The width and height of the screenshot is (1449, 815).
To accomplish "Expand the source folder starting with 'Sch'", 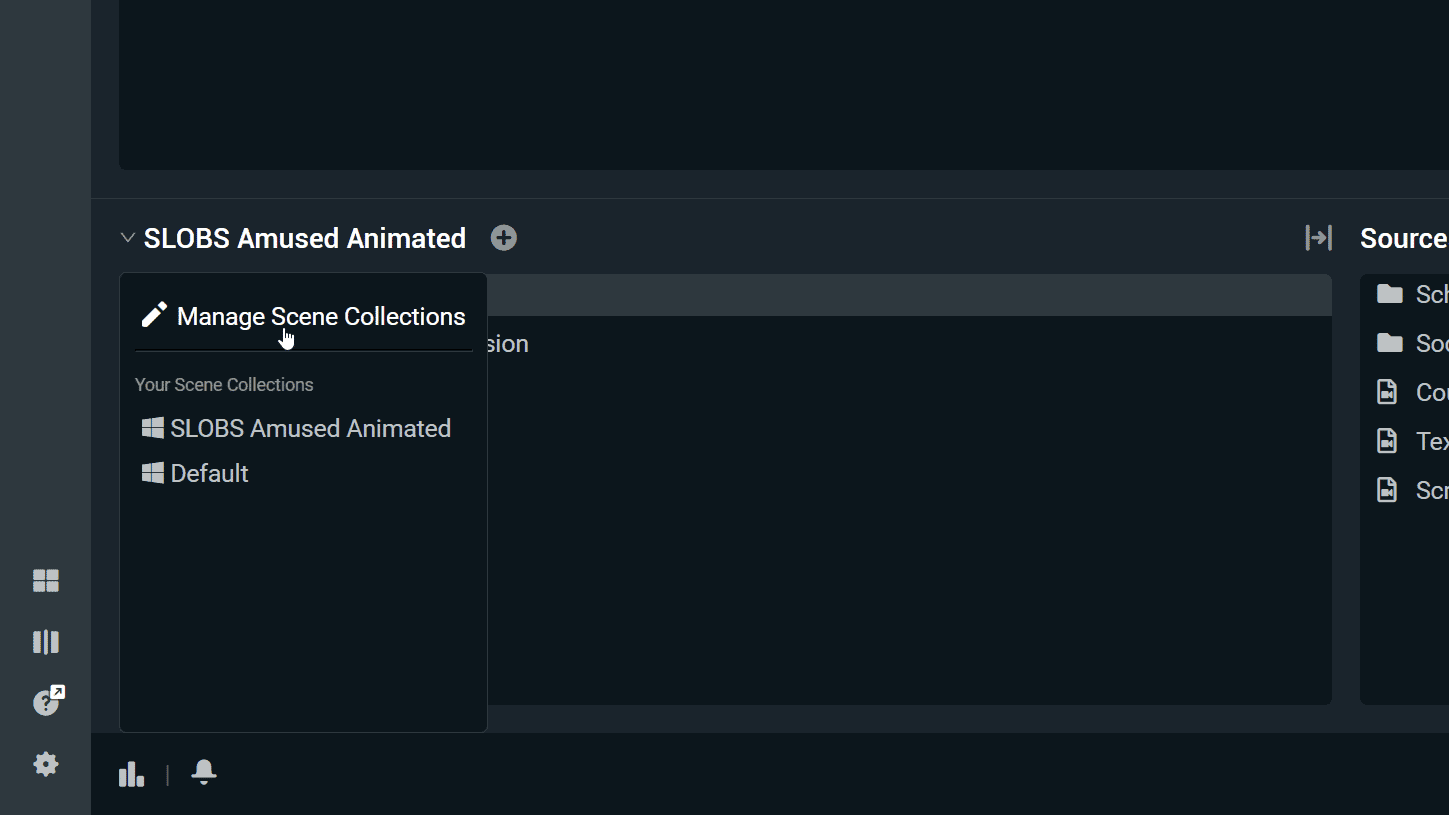I will [x=1412, y=294].
